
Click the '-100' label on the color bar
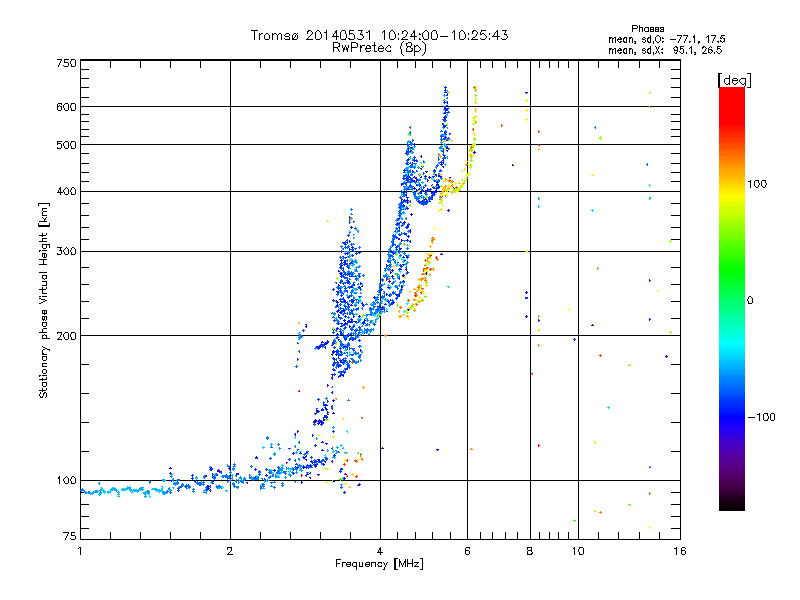(761, 417)
